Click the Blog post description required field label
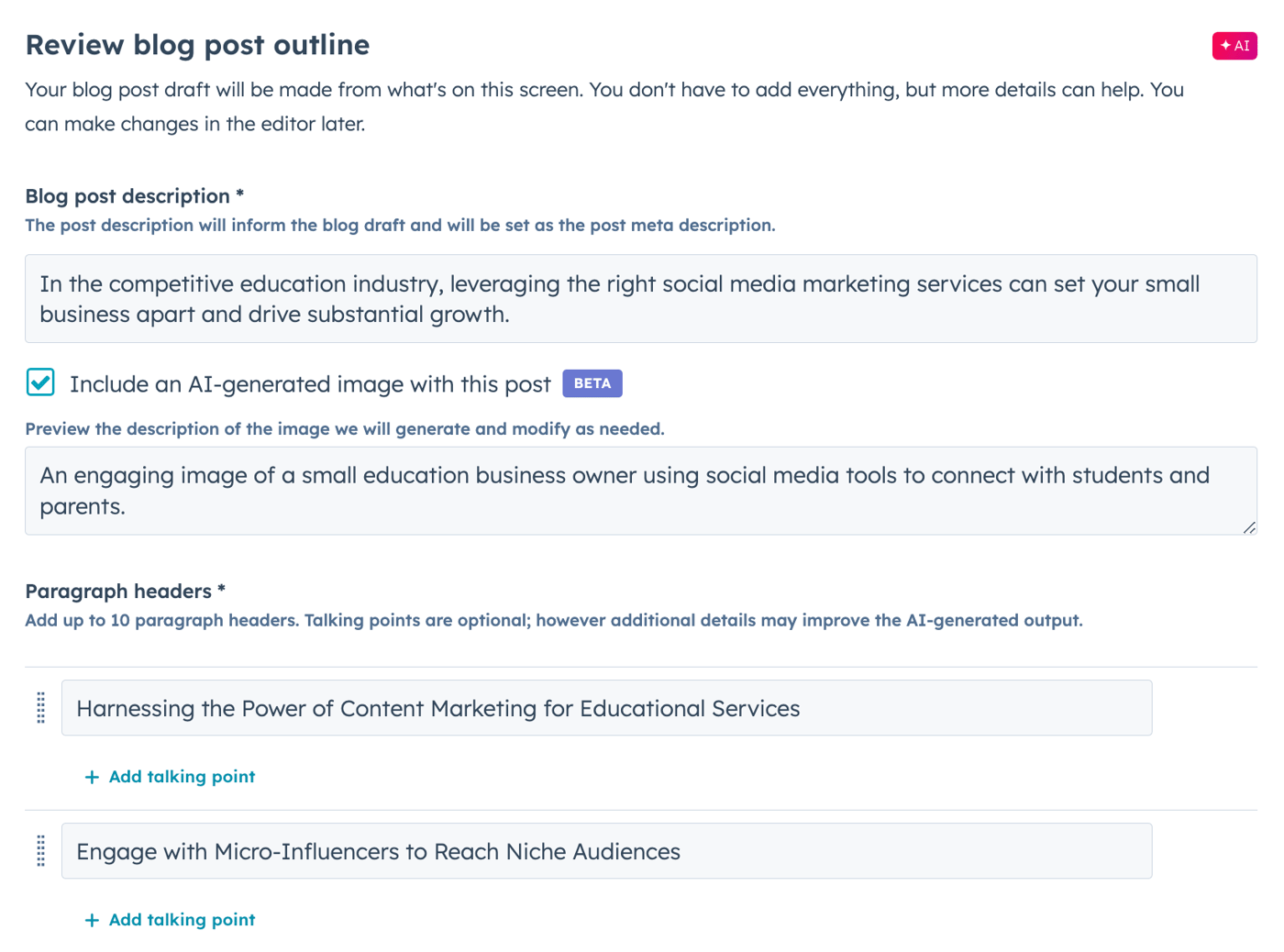The width and height of the screenshot is (1284, 952). coord(135,195)
